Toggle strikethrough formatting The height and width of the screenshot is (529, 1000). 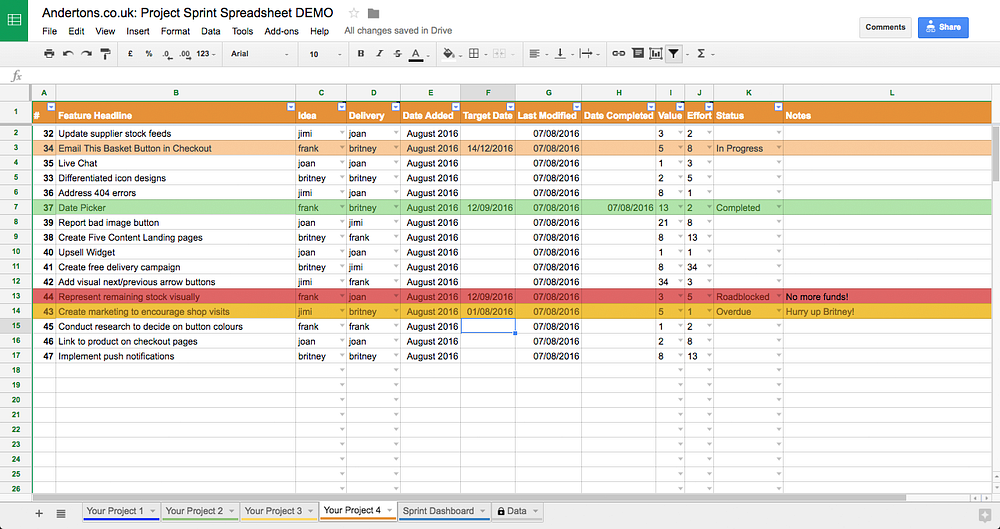[397, 54]
